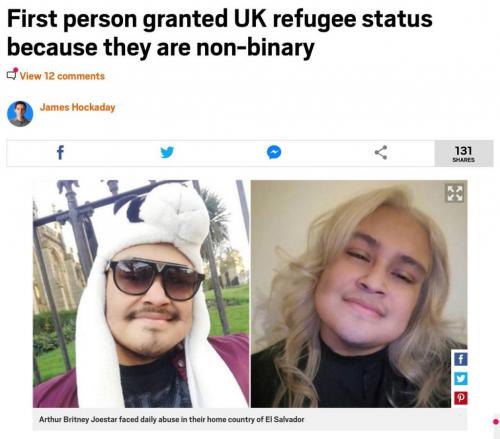Screen dimensions: 500x439
Task: Share image on Facebook using overlay icon
Action: pyautogui.click(x=461, y=359)
